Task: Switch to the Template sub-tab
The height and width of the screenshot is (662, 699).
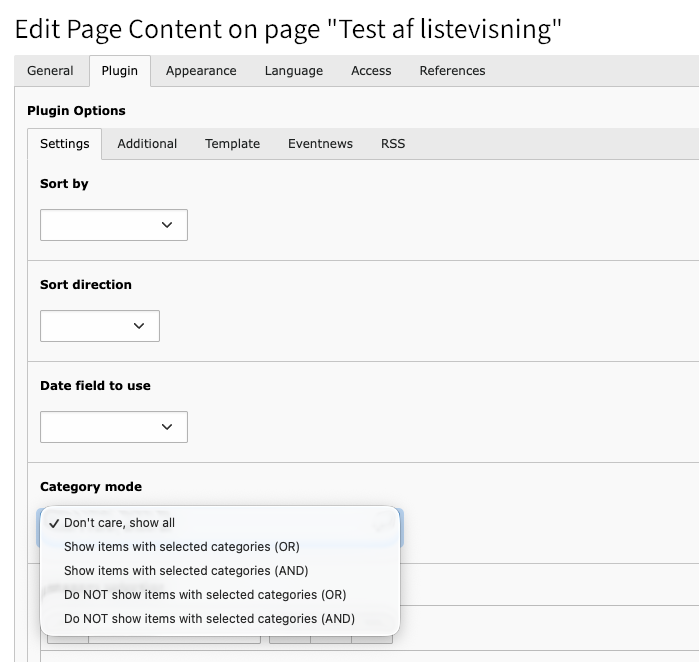Action: [x=232, y=144]
